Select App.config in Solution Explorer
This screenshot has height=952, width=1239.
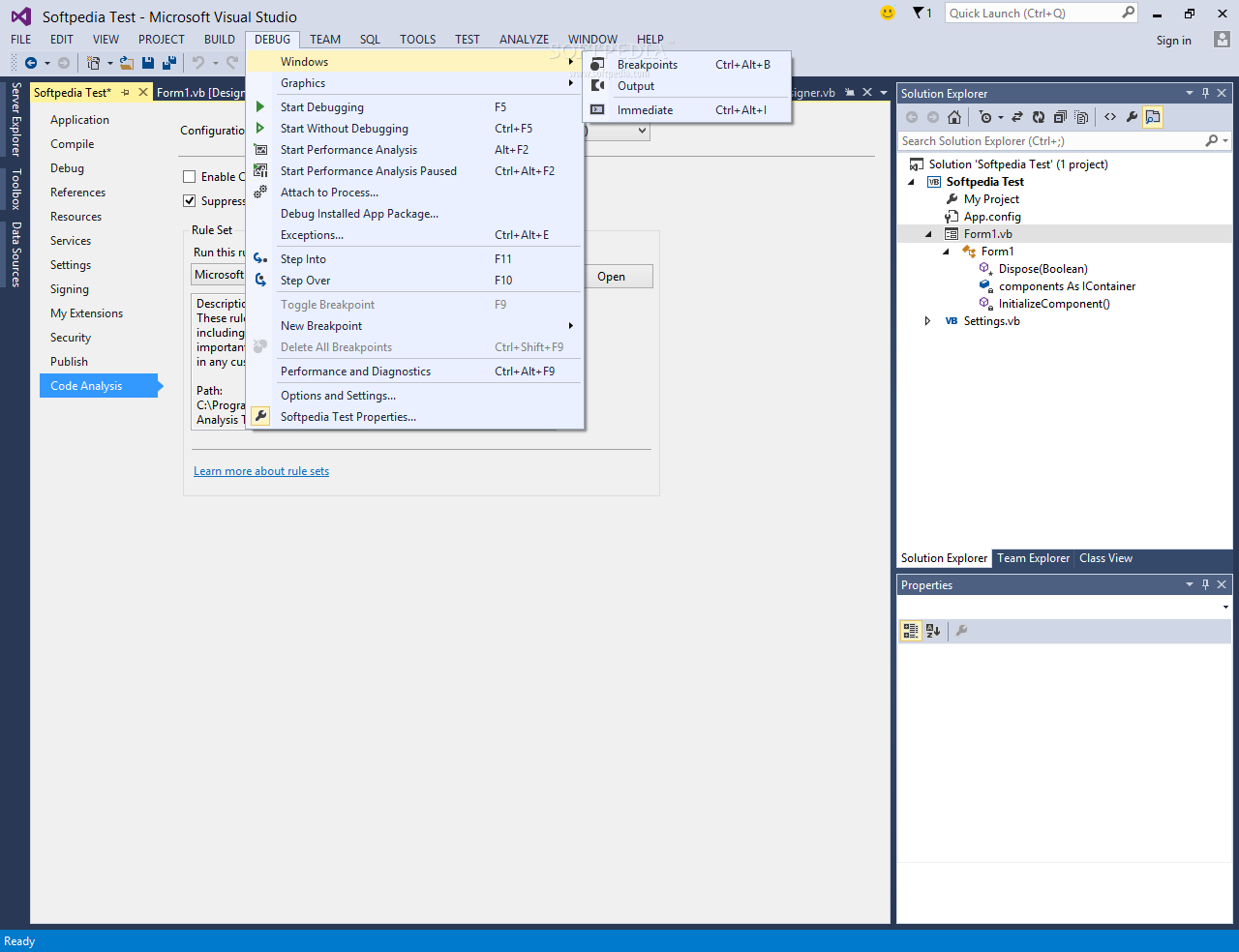pos(992,217)
